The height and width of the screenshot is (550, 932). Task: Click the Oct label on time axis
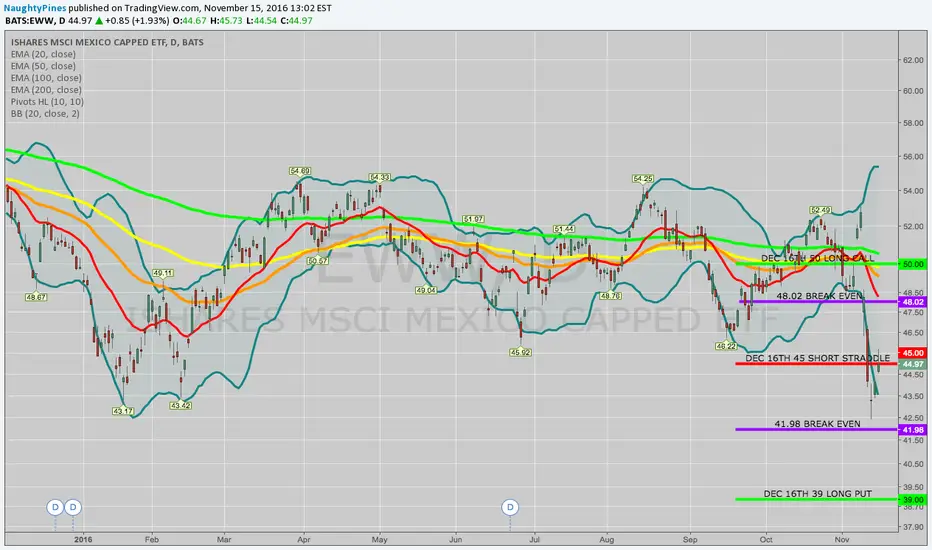(x=766, y=540)
